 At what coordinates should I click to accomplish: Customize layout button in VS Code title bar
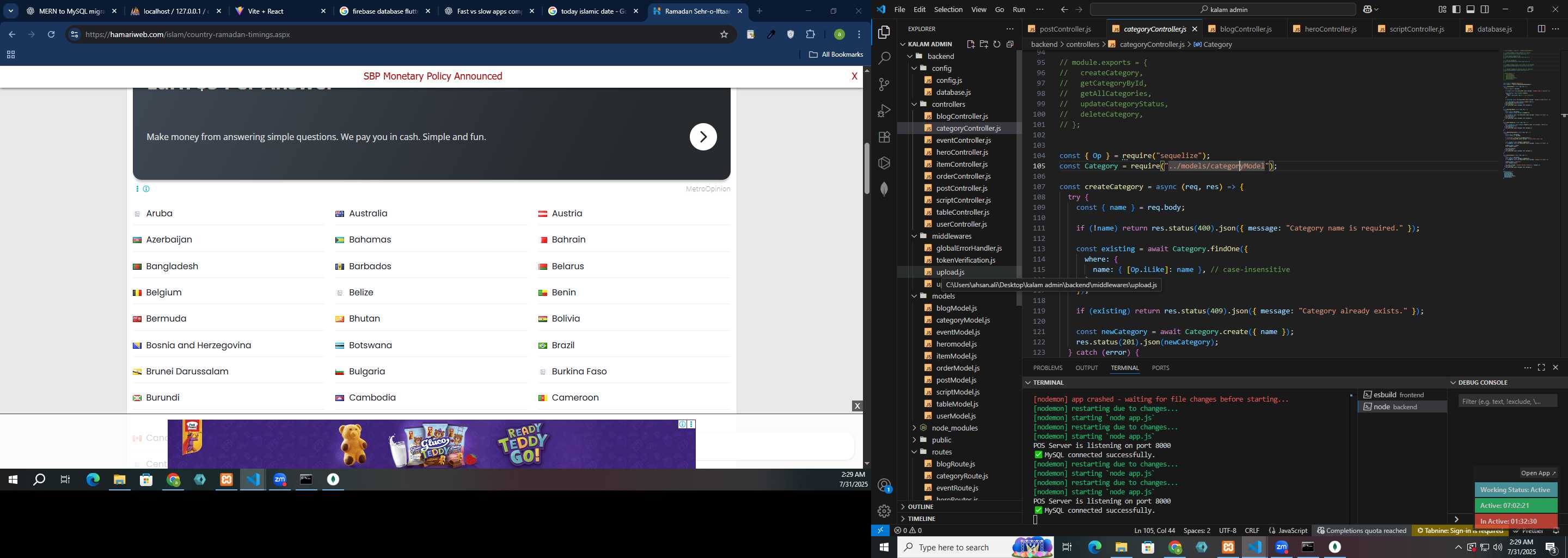pyautogui.click(x=1442, y=9)
